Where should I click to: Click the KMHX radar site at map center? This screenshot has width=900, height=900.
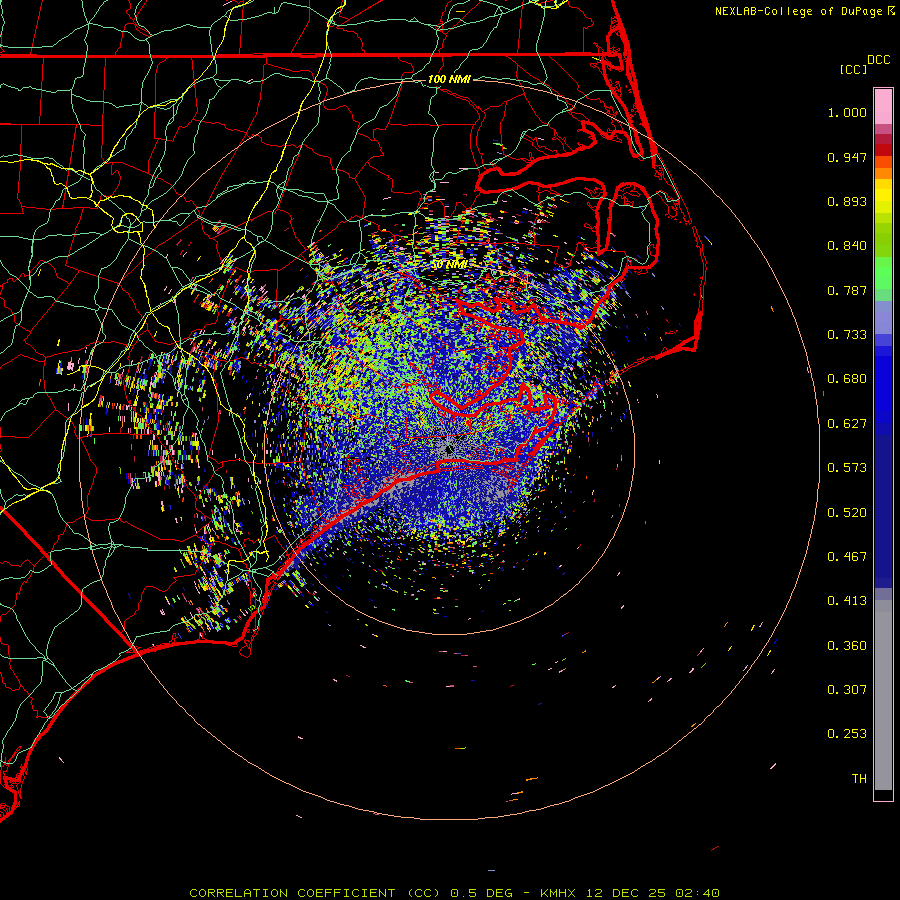pos(449,449)
